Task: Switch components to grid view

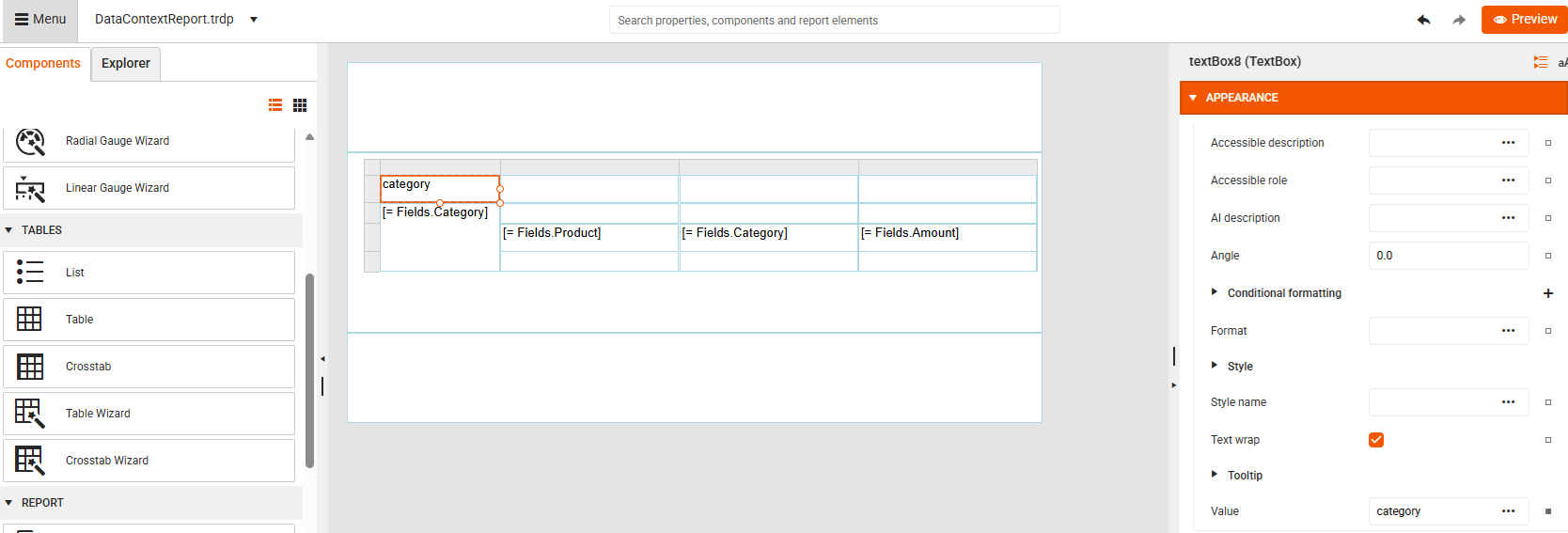Action: point(300,105)
